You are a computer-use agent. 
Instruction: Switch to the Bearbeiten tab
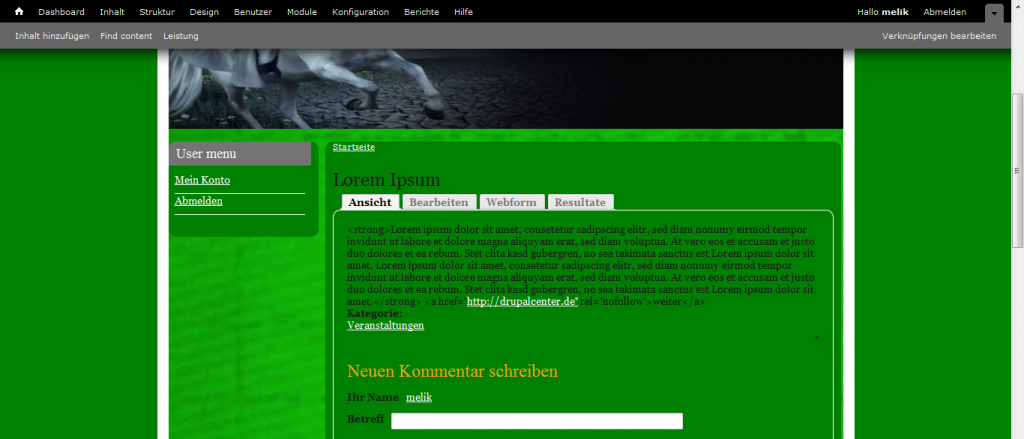tap(438, 202)
